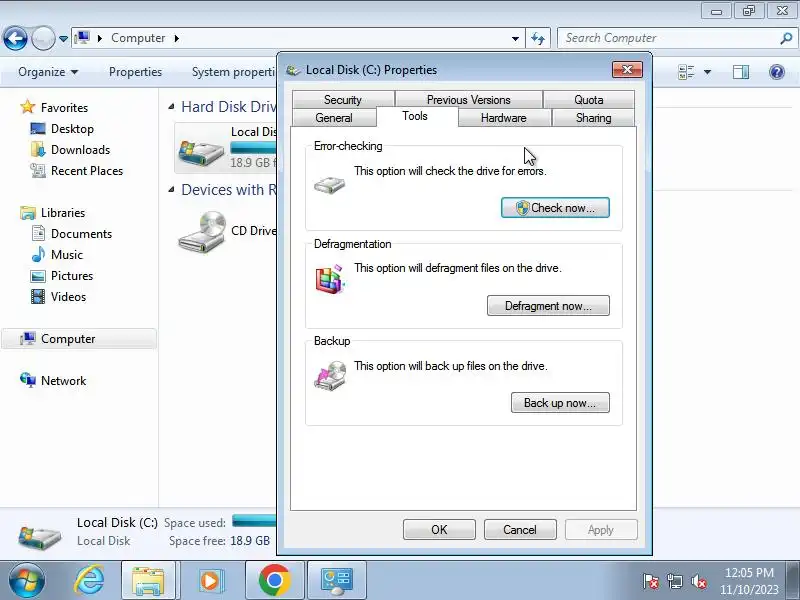
Task: Switch to the Quota tab
Action: coord(589,99)
